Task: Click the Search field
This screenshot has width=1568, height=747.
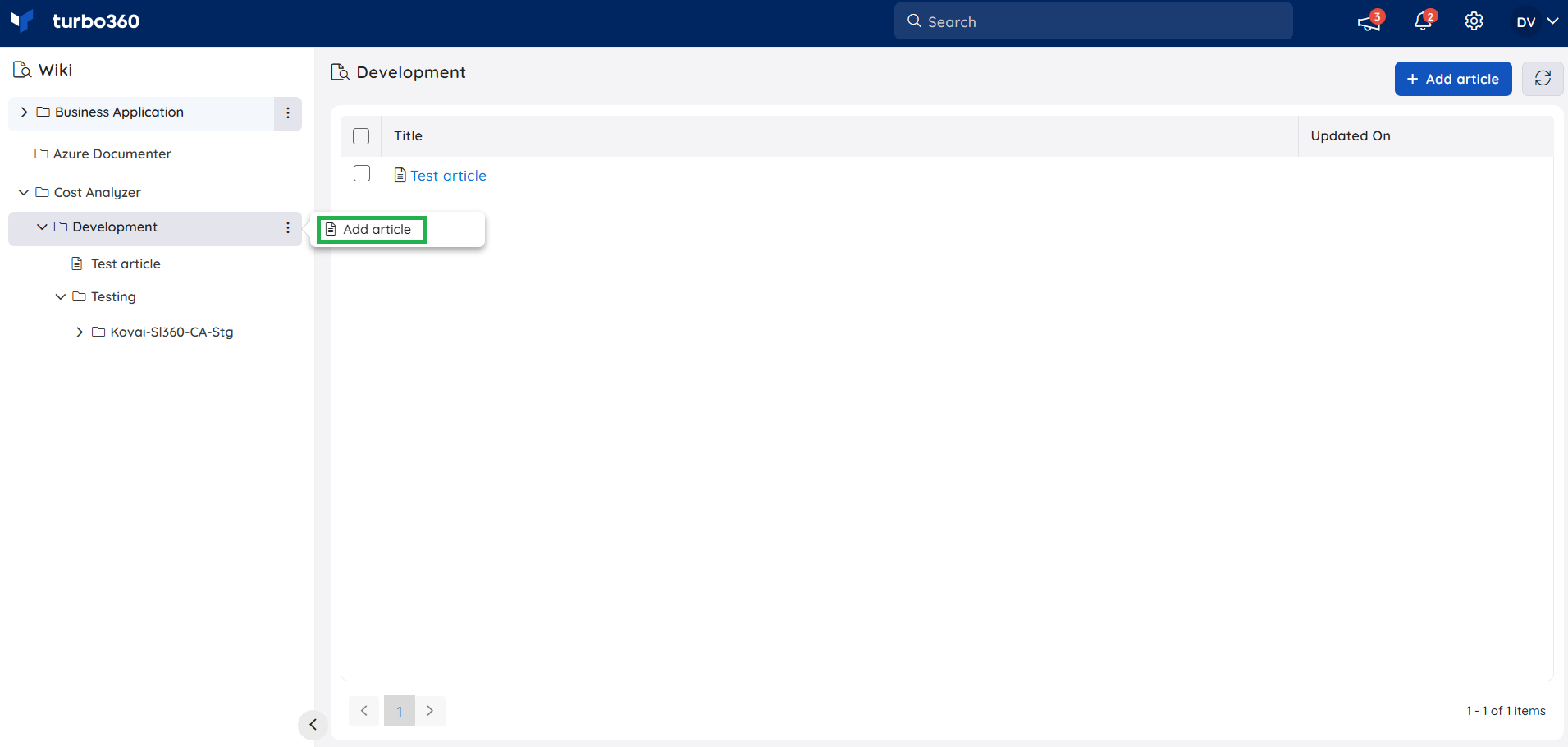Action: coord(1093,21)
